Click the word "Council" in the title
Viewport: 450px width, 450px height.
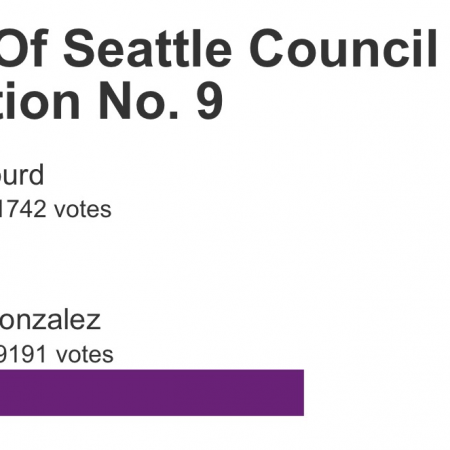(343, 48)
